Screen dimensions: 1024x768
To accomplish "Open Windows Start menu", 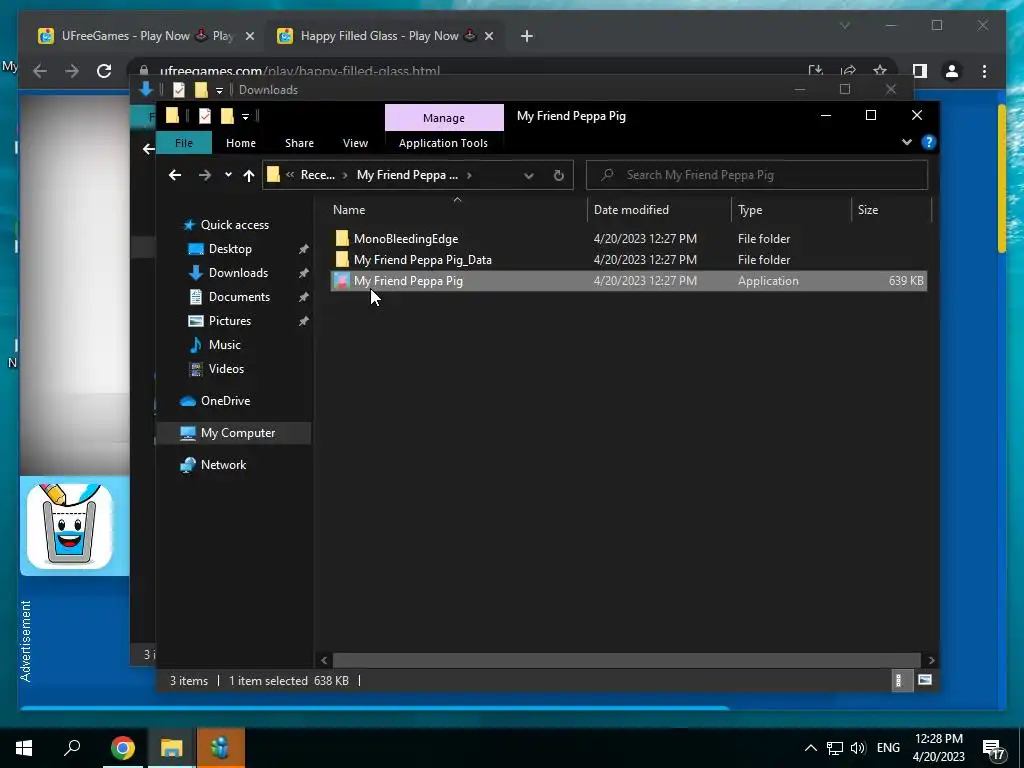I will 24,748.
